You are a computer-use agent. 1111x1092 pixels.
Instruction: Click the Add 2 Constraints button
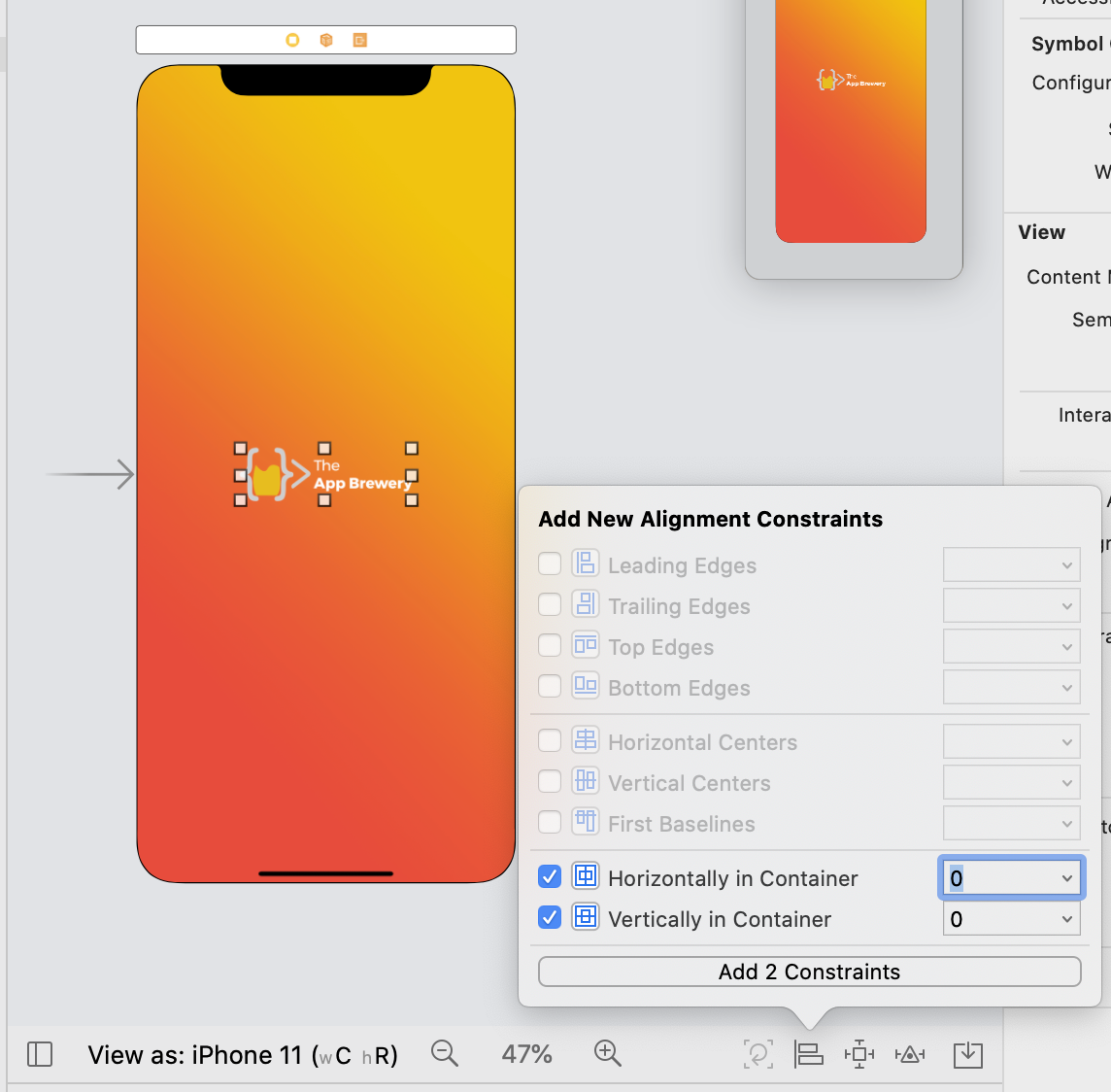point(809,972)
